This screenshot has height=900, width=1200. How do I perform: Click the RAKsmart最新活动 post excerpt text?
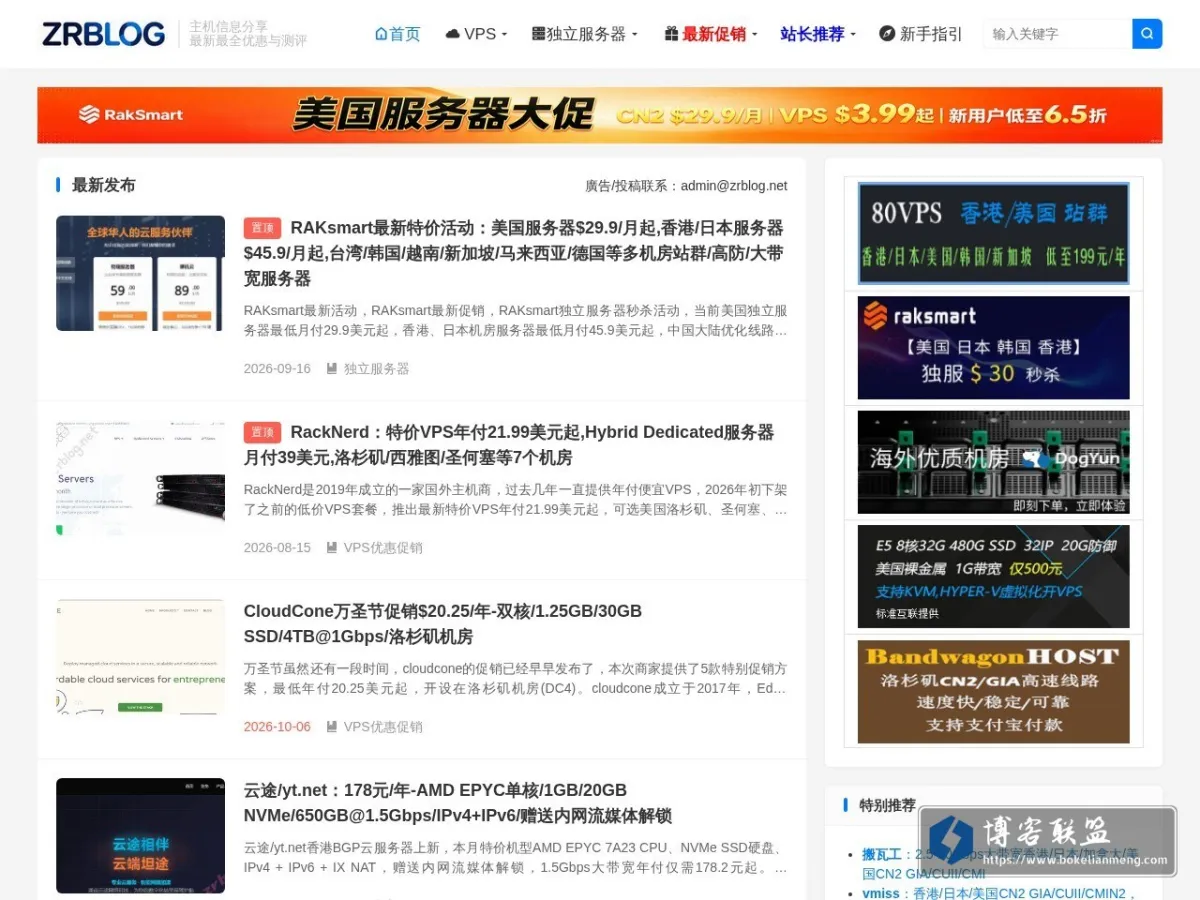coord(515,320)
